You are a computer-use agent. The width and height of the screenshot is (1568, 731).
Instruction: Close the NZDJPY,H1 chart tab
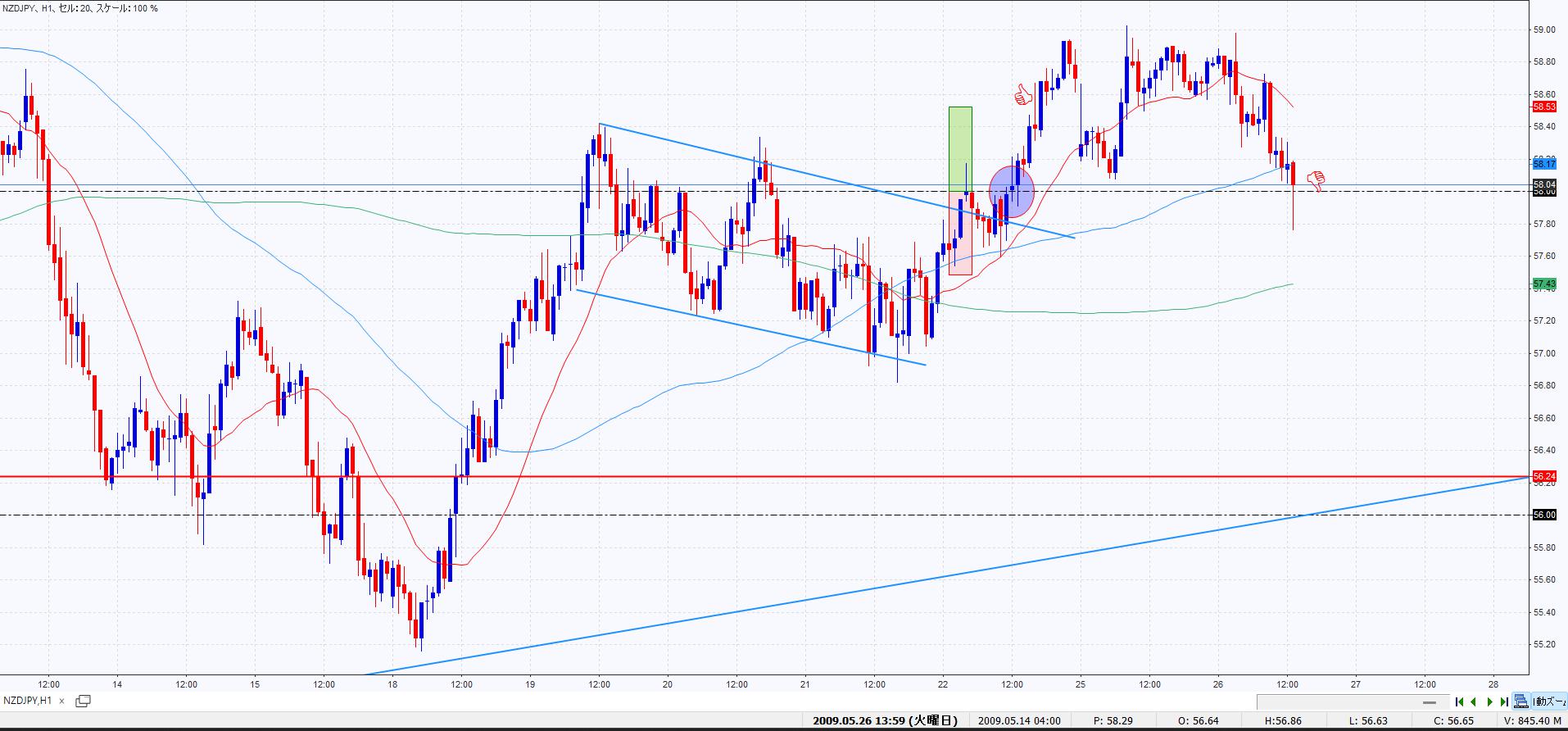pyautogui.click(x=60, y=701)
